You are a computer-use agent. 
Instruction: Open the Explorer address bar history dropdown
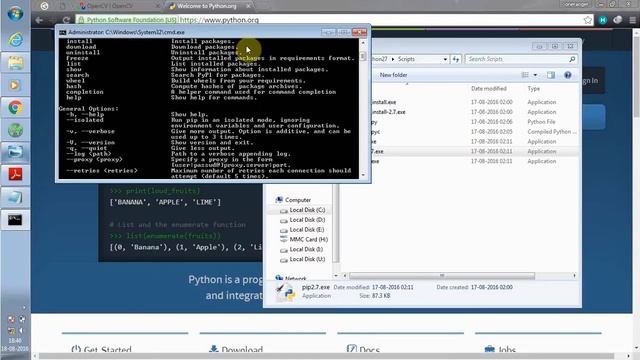click(x=445, y=60)
